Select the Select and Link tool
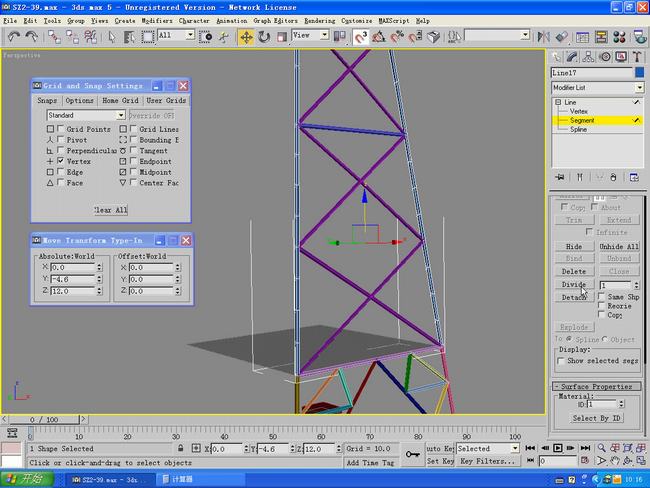The image size is (650, 488). (54, 37)
